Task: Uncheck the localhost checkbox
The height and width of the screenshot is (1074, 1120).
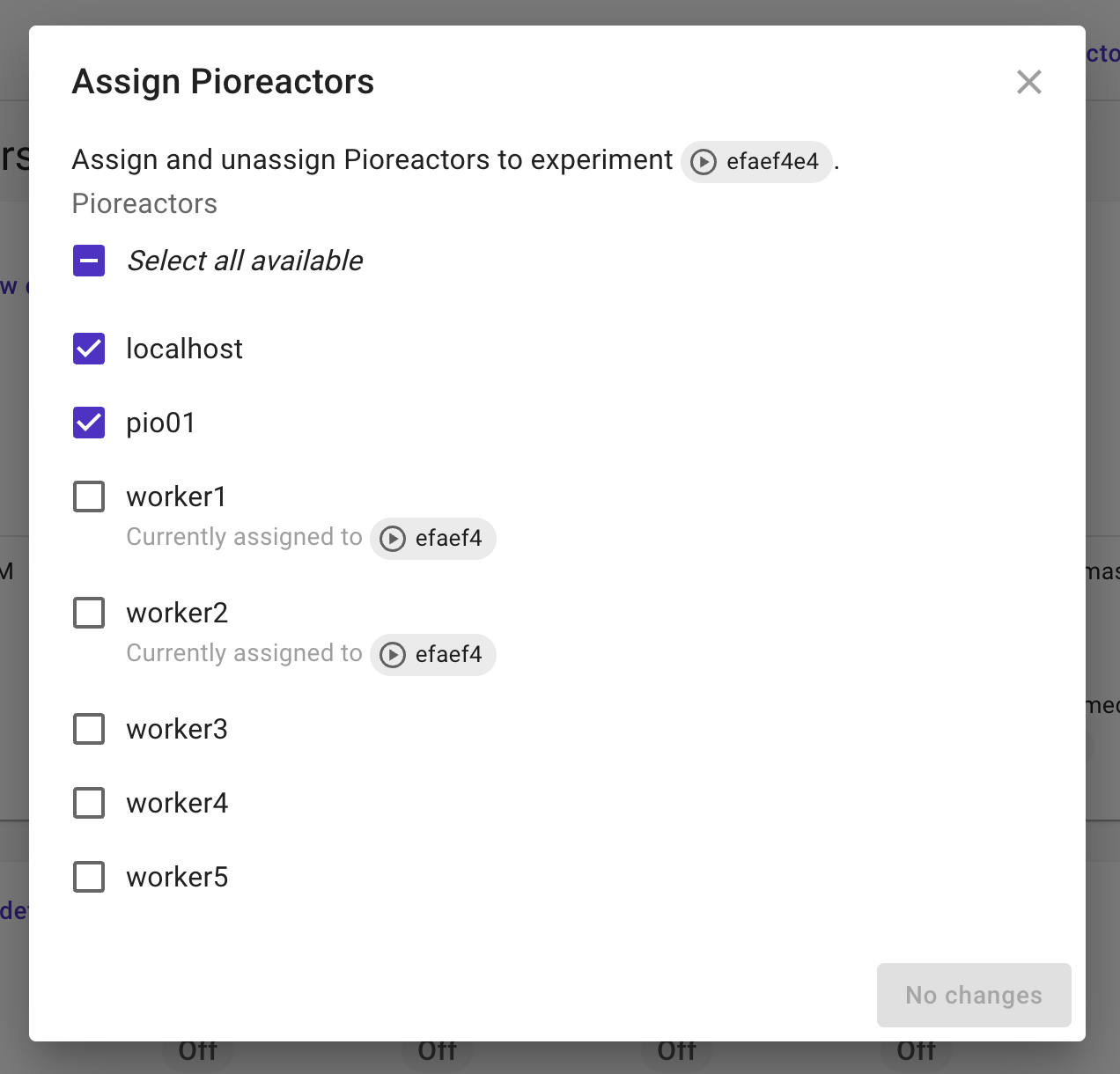Action: tap(89, 349)
